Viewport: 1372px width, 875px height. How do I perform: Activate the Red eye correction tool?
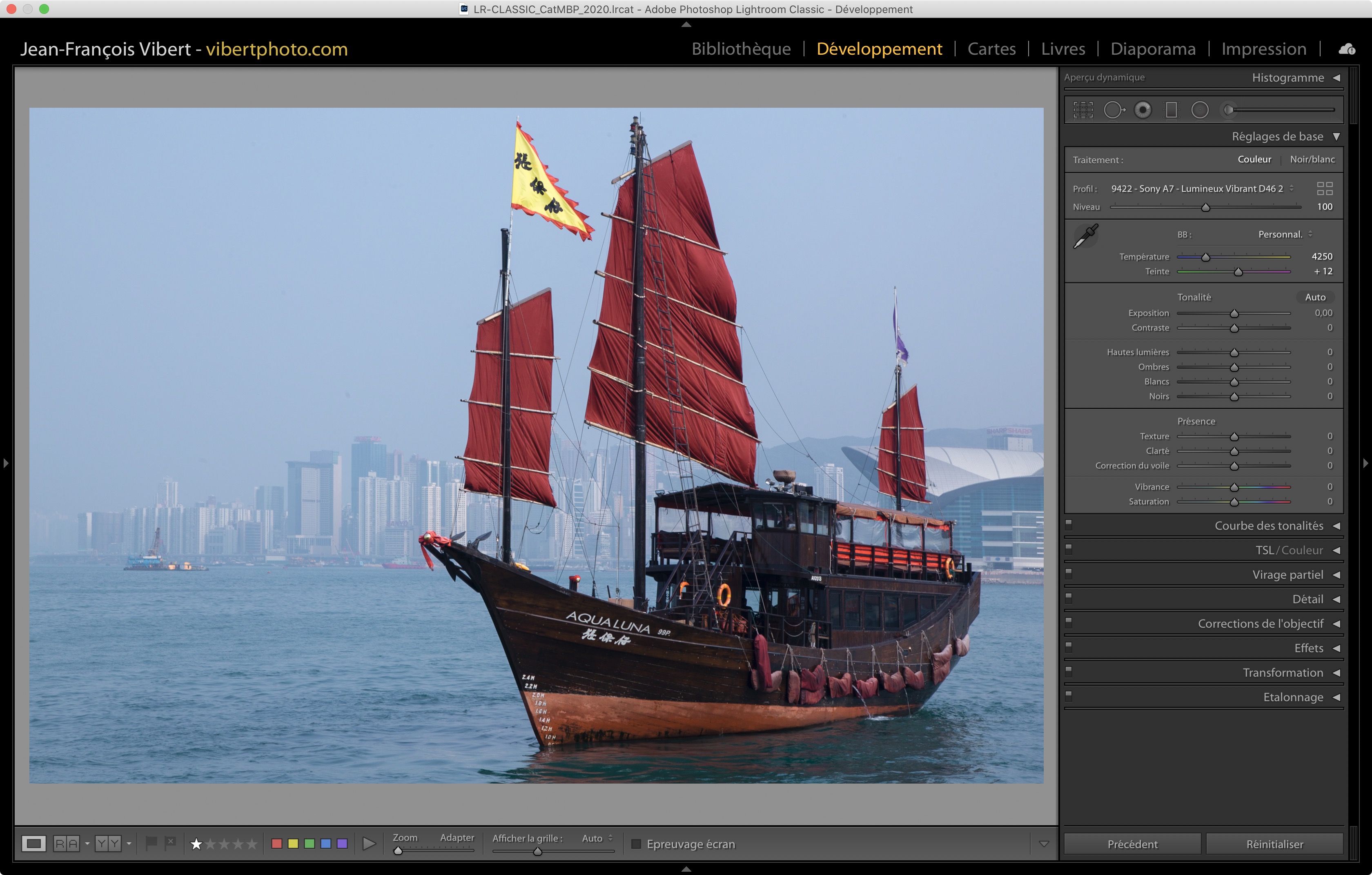[x=1143, y=110]
